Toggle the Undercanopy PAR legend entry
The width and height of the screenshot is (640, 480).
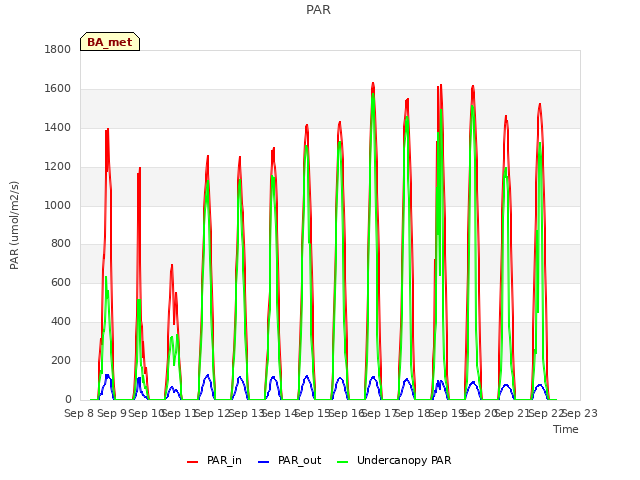click(x=394, y=460)
